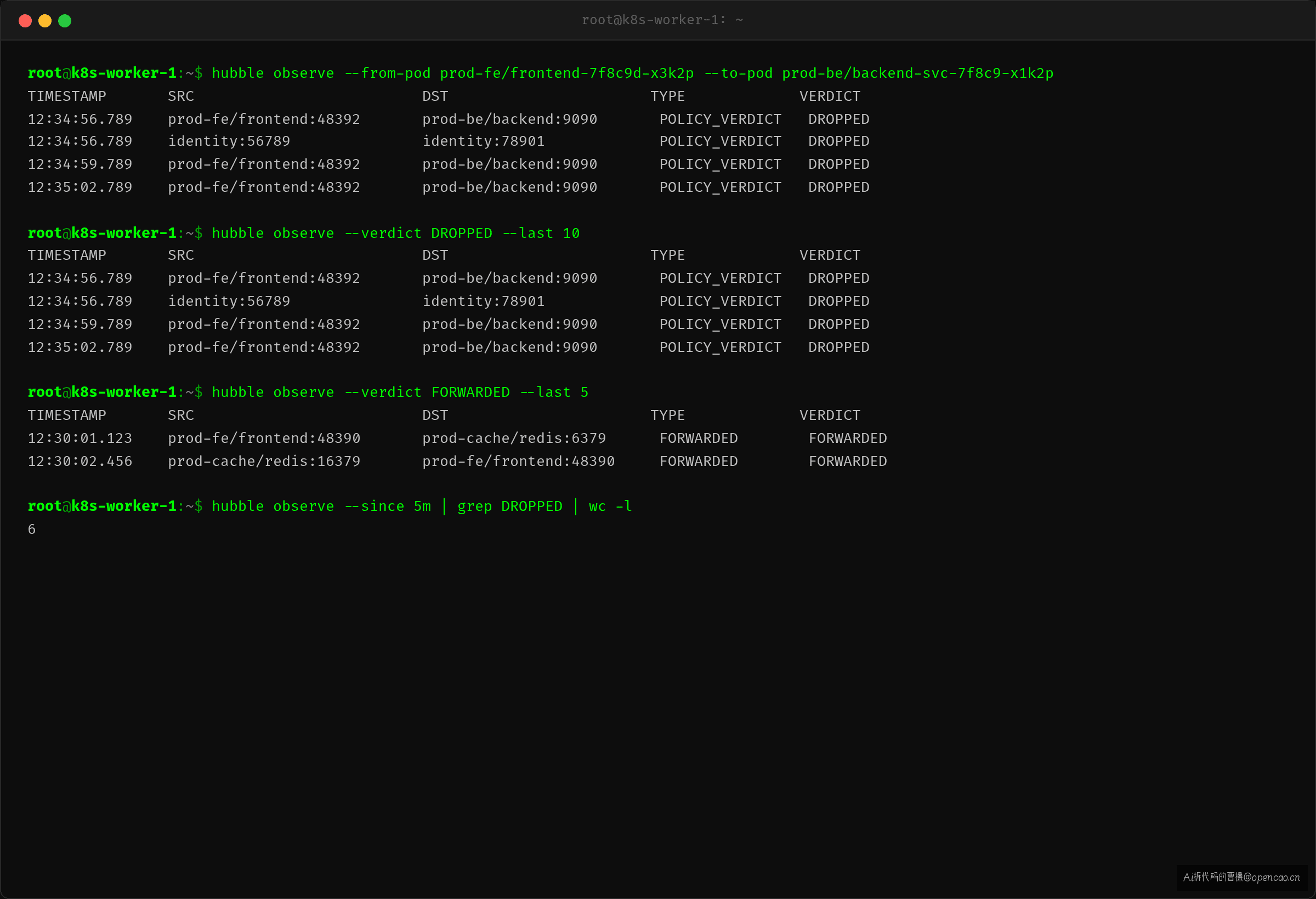The image size is (1316, 899).
Task: Click the first TIMESTAMP column header
Action: point(67,96)
